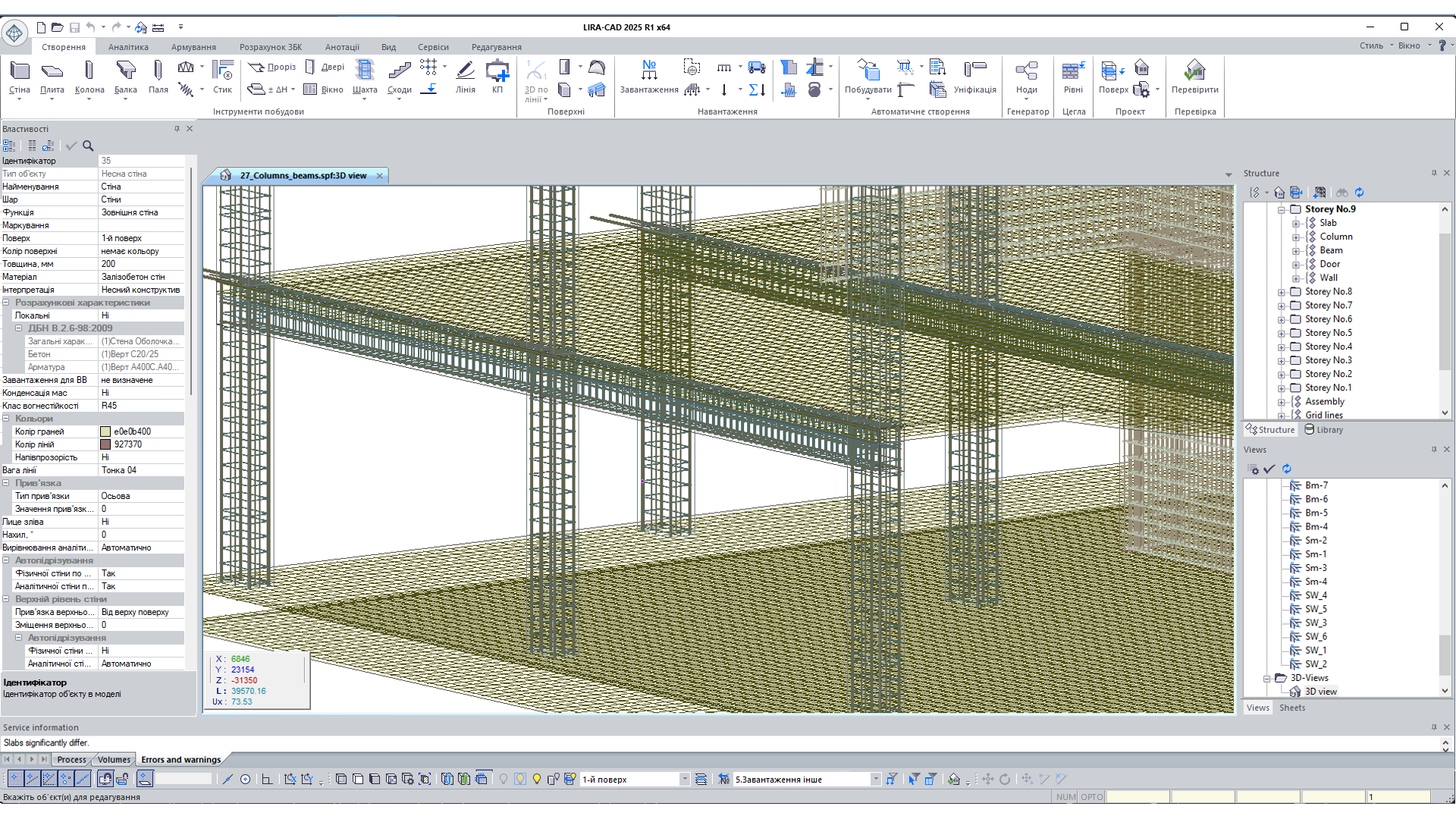Viewport: 1456px width, 819px height.
Task: Open the 1-й поверх storey dropdown
Action: [x=684, y=779]
